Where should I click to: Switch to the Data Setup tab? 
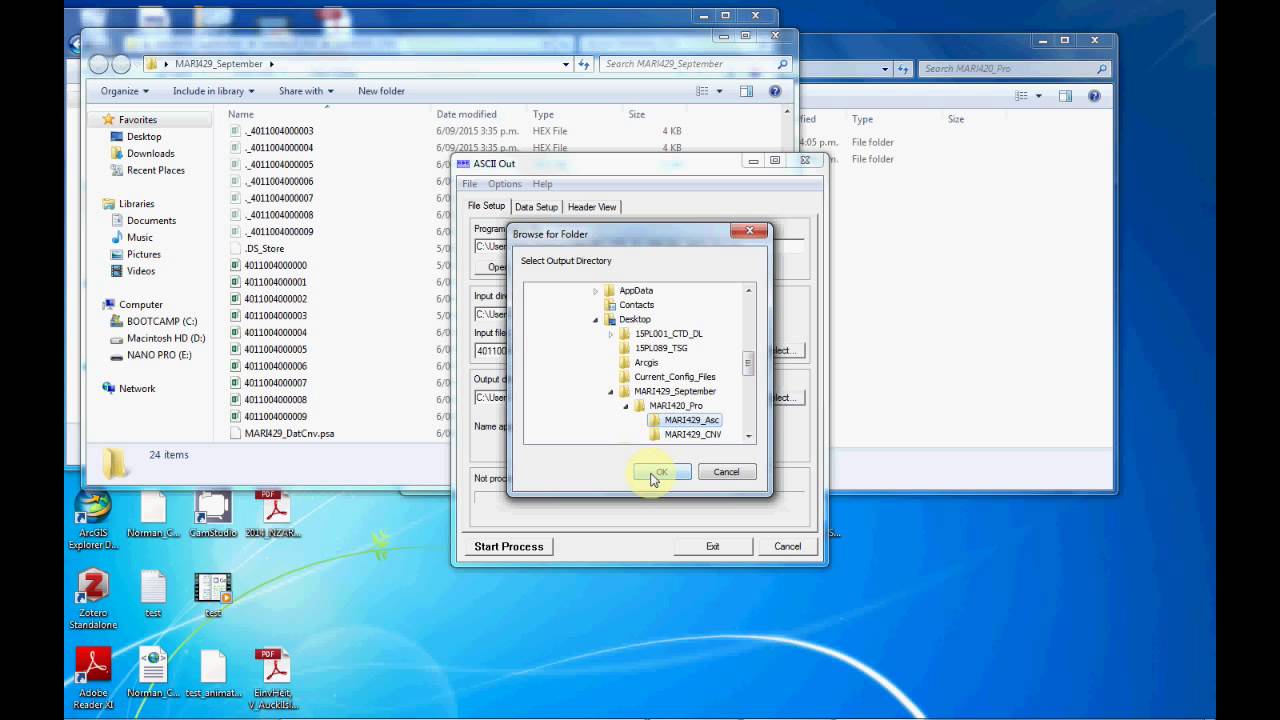tap(536, 207)
